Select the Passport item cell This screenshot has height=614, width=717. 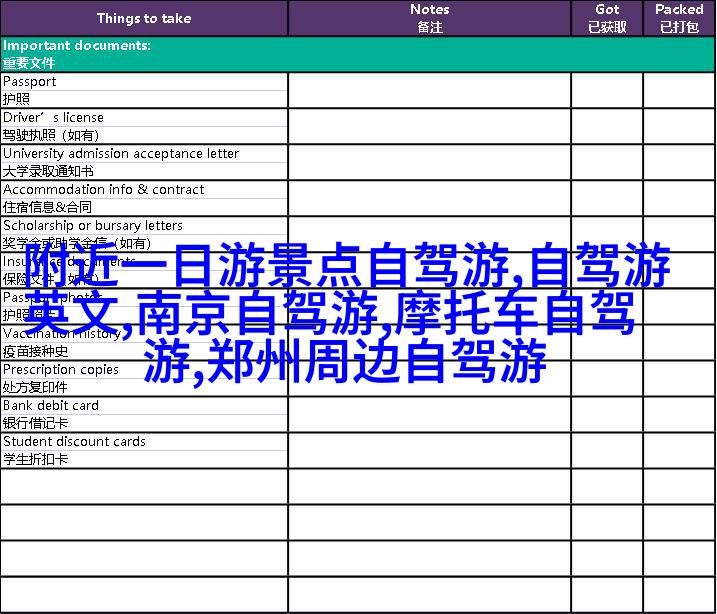point(144,90)
